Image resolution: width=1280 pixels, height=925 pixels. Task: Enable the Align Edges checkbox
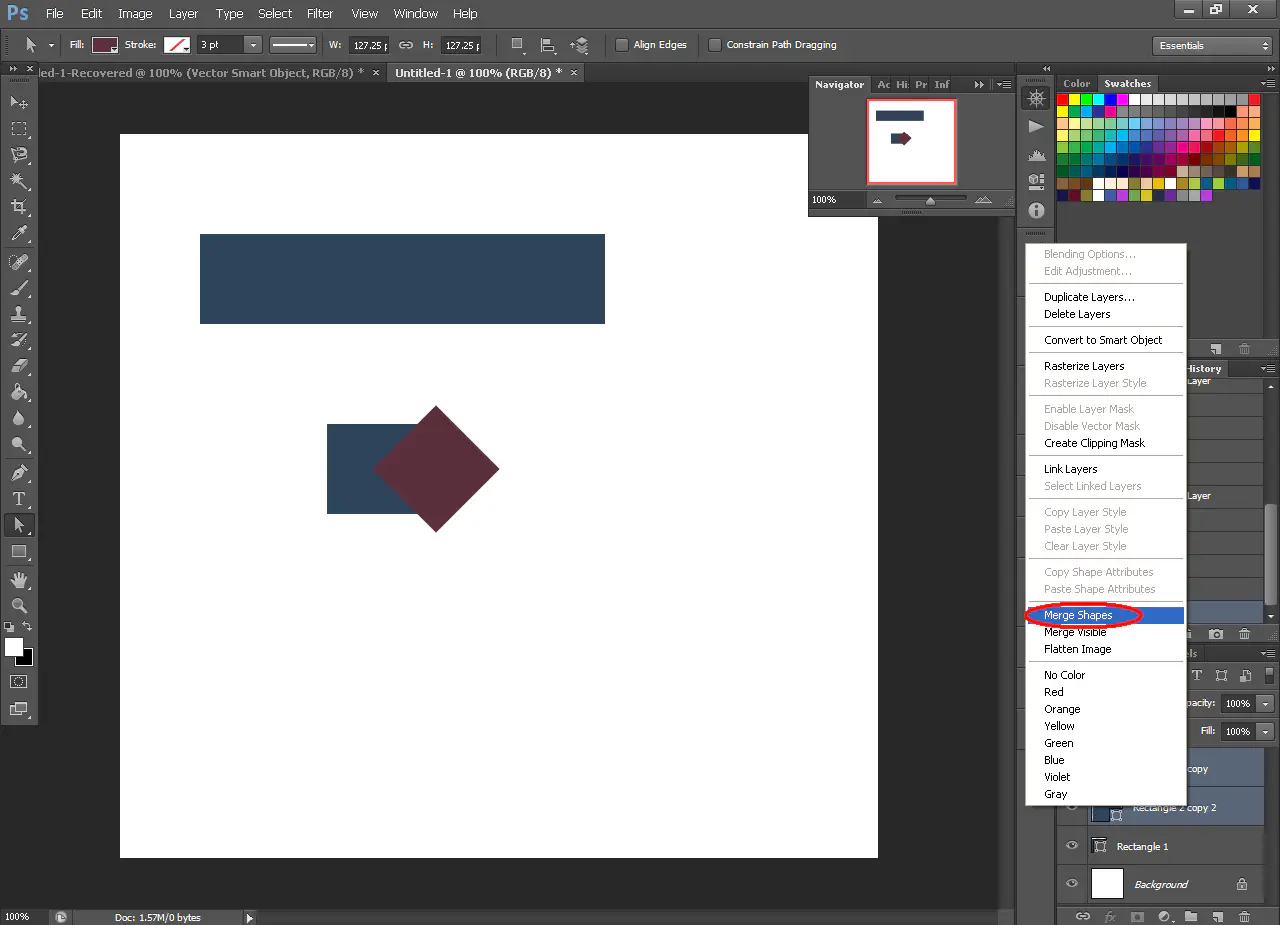click(x=622, y=45)
